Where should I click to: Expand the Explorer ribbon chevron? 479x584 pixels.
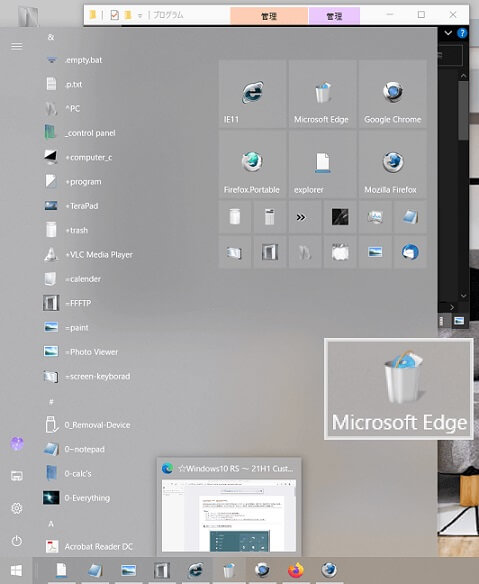click(x=448, y=33)
